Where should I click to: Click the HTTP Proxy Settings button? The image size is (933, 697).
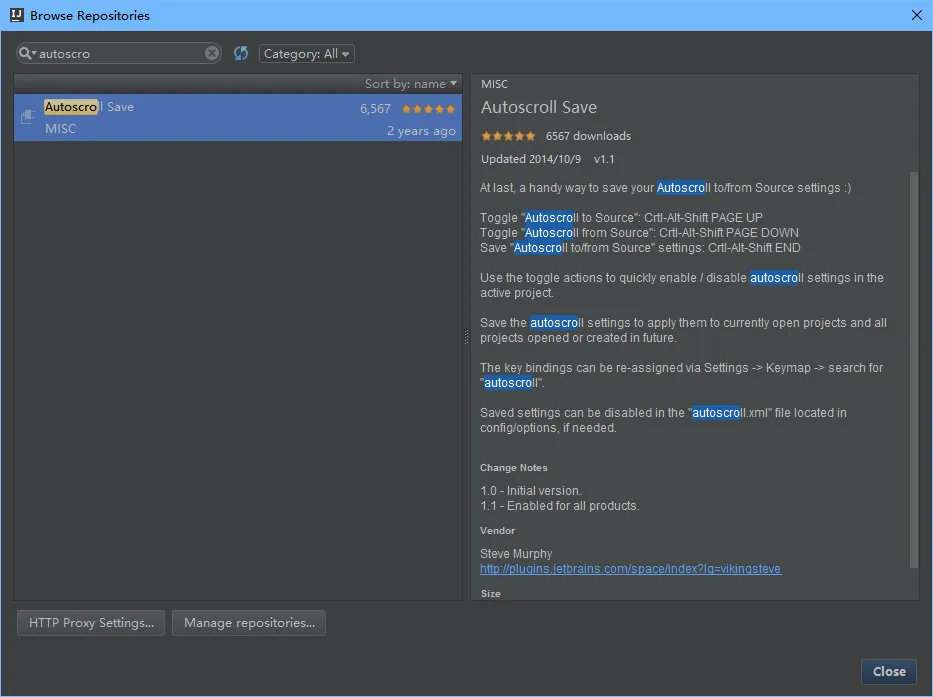point(91,623)
